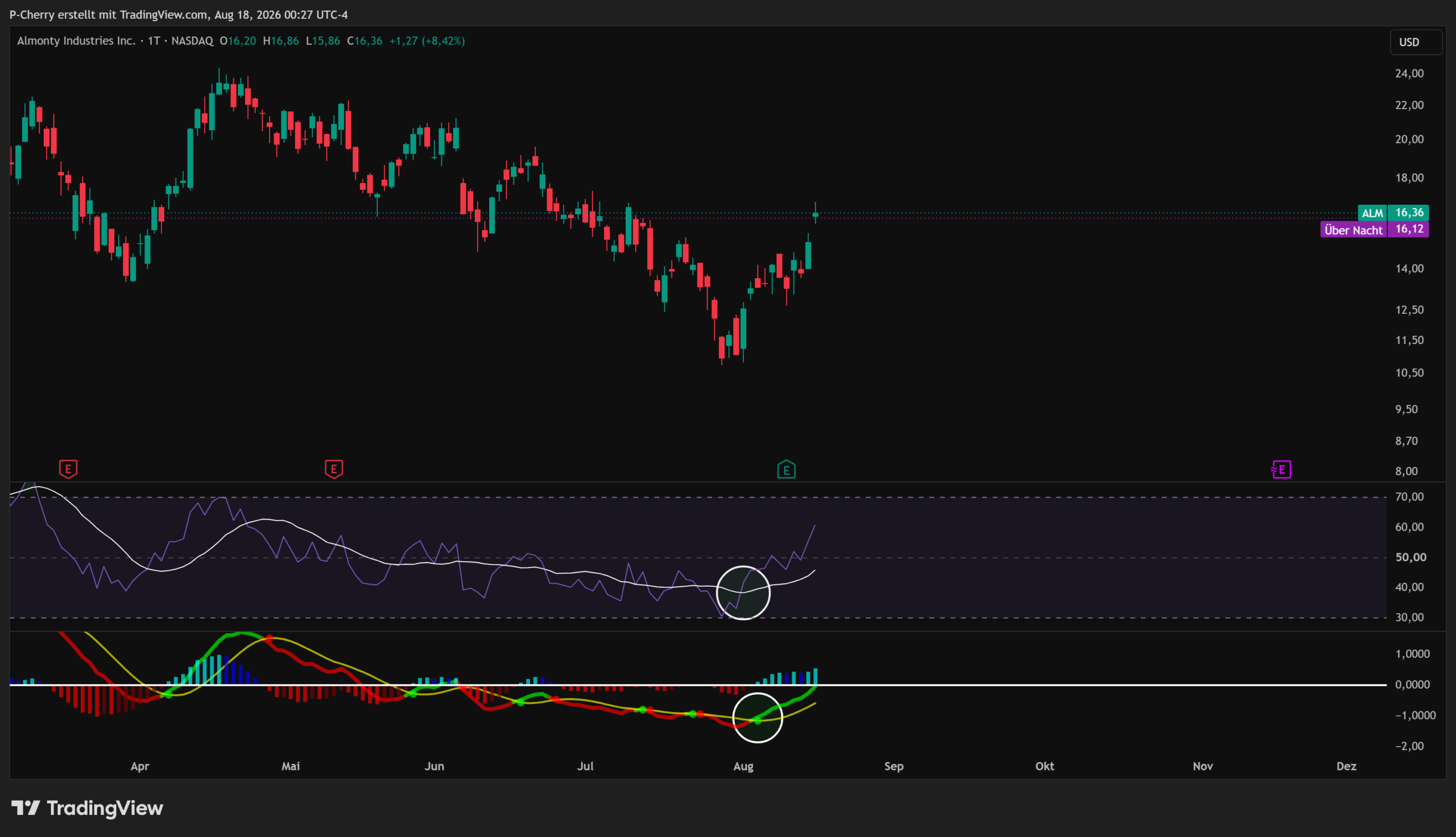Screen dimensions: 1456x837
Task: Click the MACD 0,0000 scale label
Action: coord(1412,684)
